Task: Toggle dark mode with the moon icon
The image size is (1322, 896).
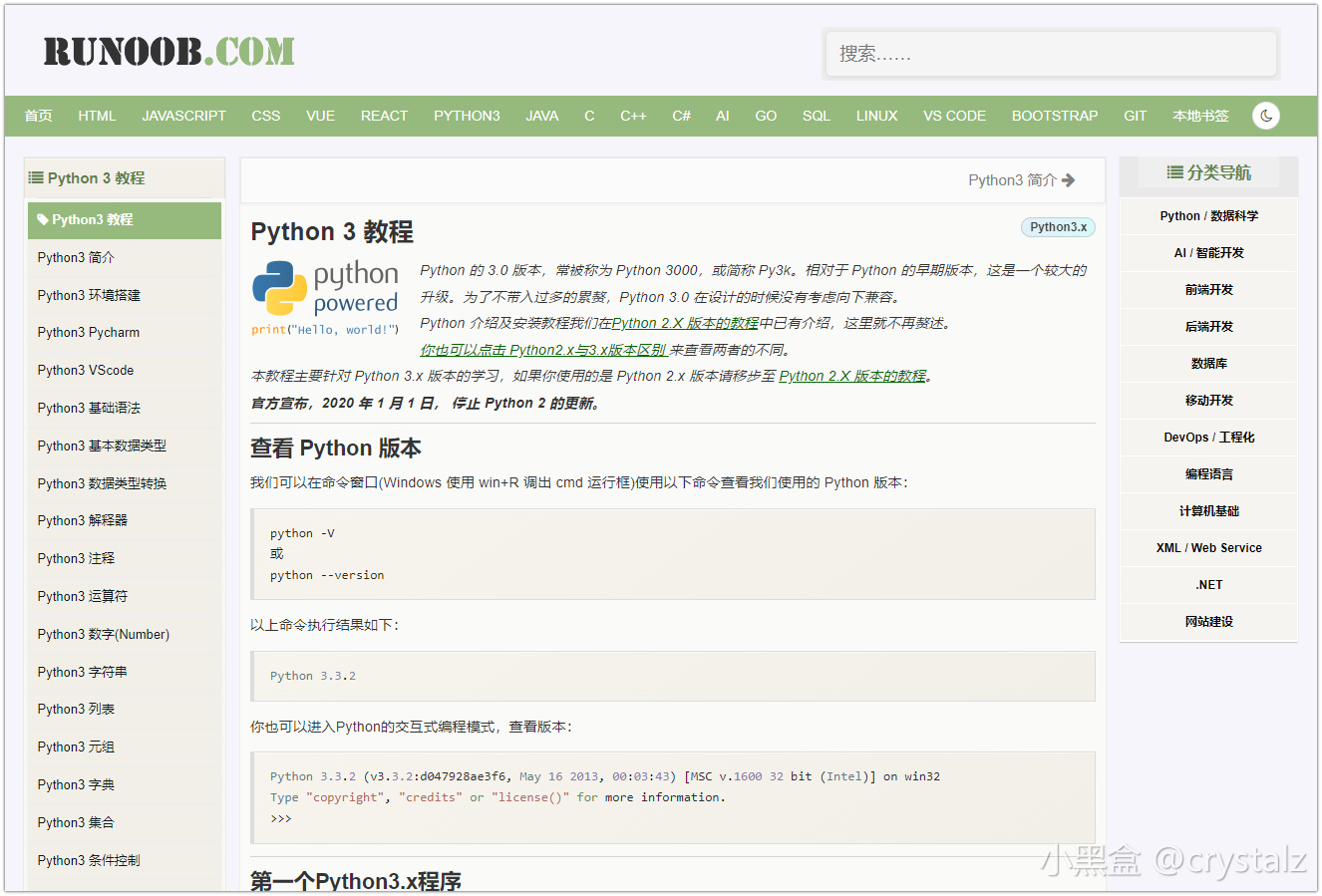Action: [x=1266, y=116]
